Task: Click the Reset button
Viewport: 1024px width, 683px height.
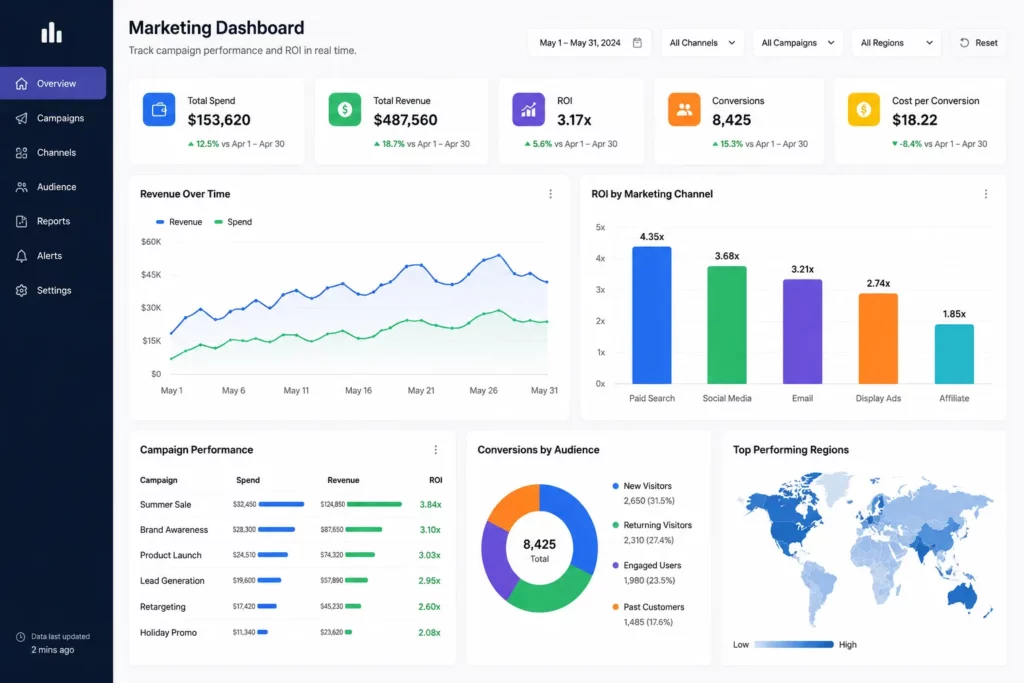Action: point(978,42)
